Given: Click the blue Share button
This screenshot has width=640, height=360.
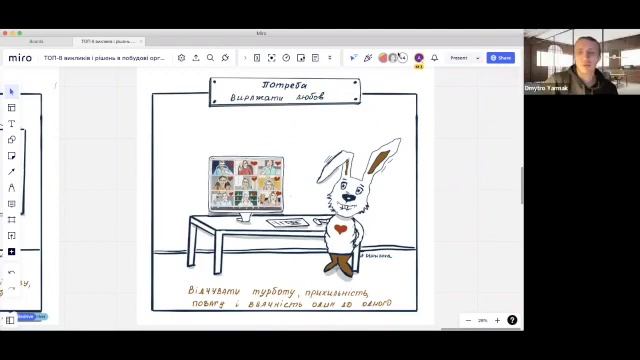Looking at the screenshot, I should point(501,58).
